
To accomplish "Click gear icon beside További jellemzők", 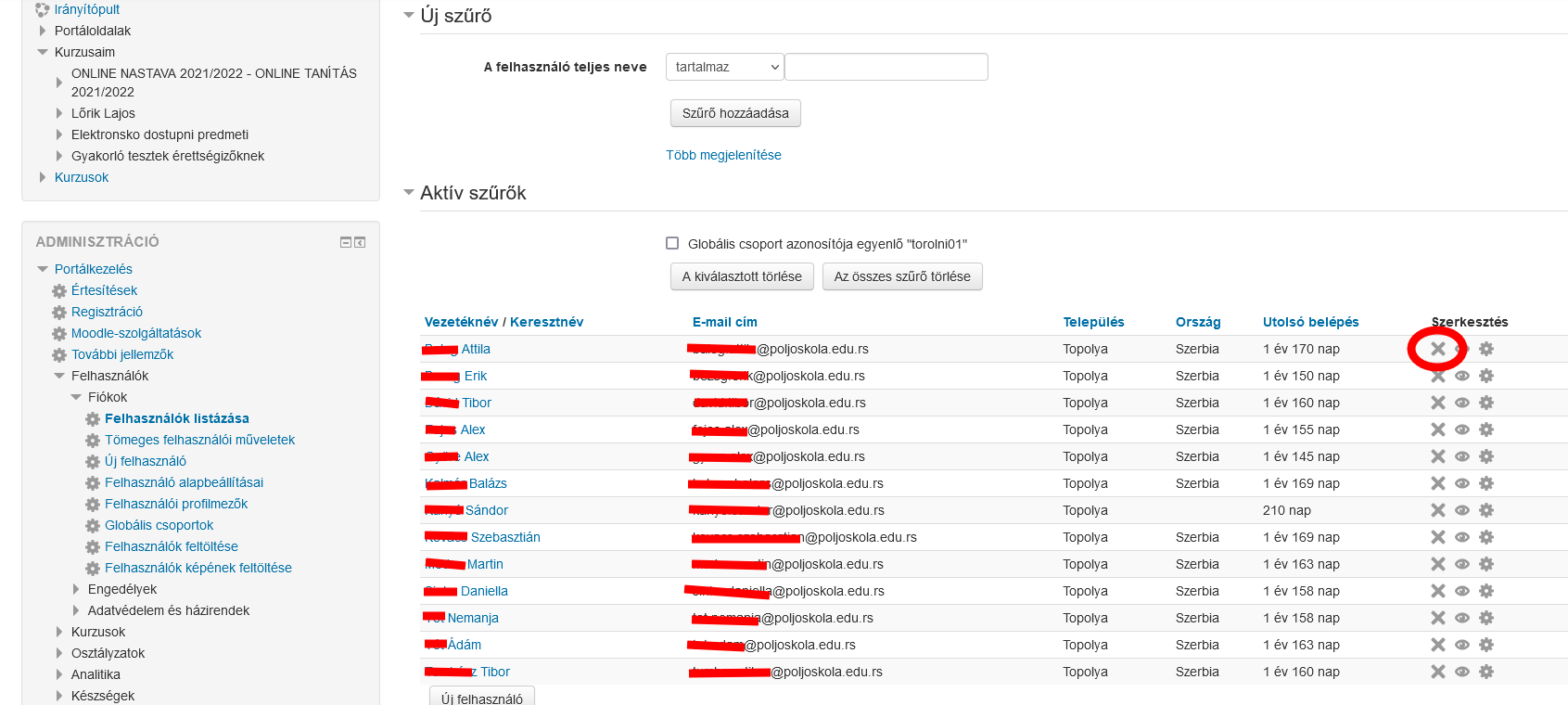I will coord(59,355).
